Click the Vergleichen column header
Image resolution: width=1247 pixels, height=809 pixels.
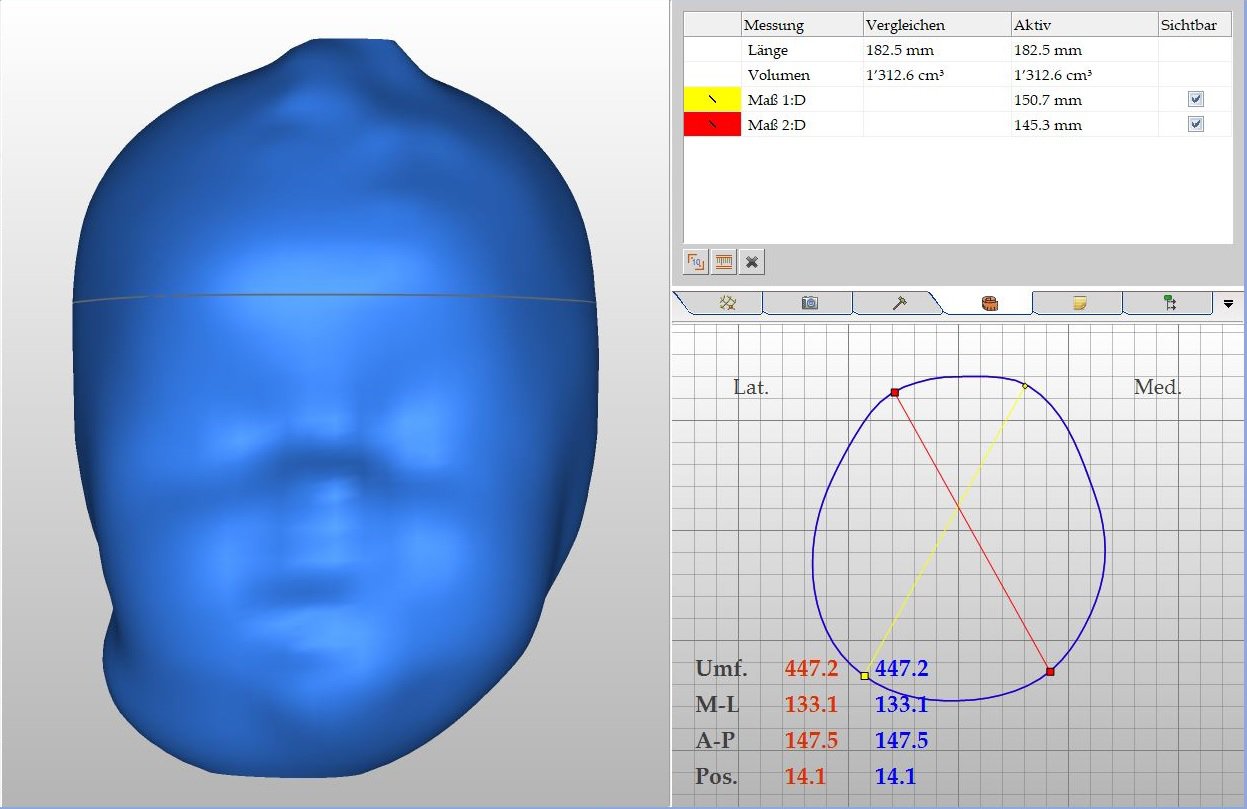[935, 25]
